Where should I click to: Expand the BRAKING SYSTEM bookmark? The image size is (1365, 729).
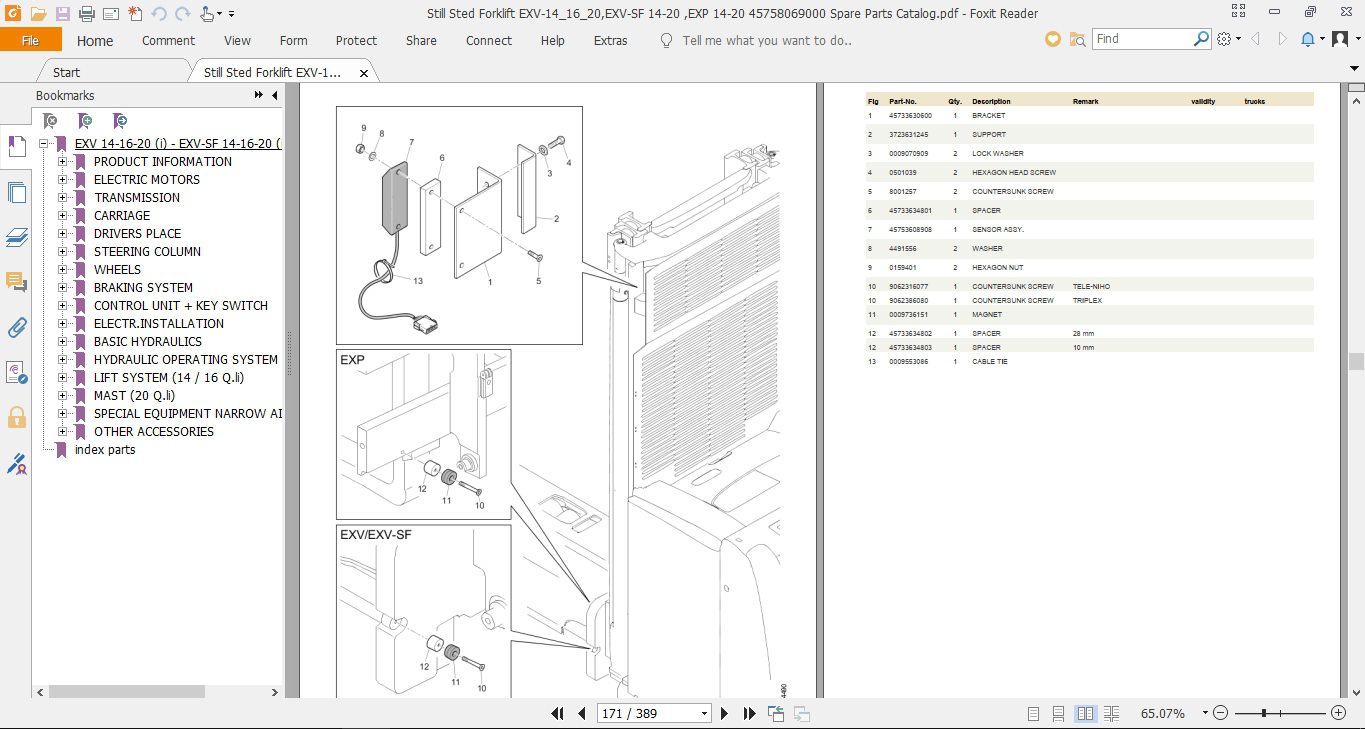[x=62, y=288]
